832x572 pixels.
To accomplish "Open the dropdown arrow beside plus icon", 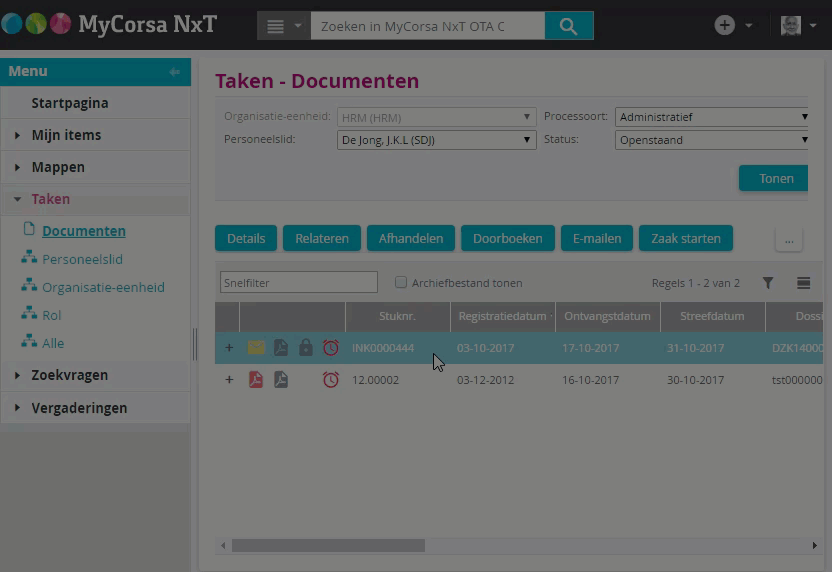I will click(749, 25).
